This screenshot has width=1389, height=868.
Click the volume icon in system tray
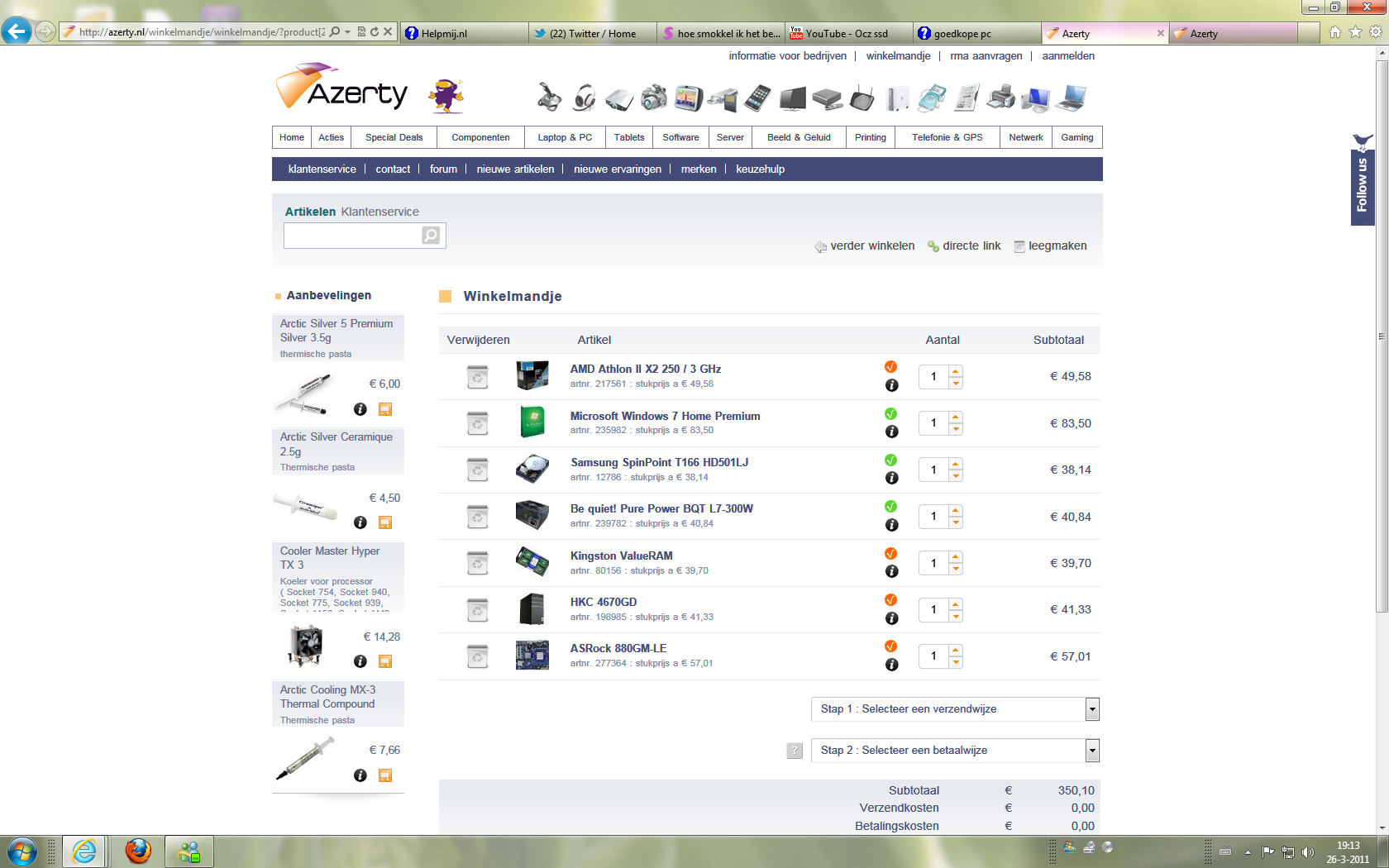click(1307, 852)
